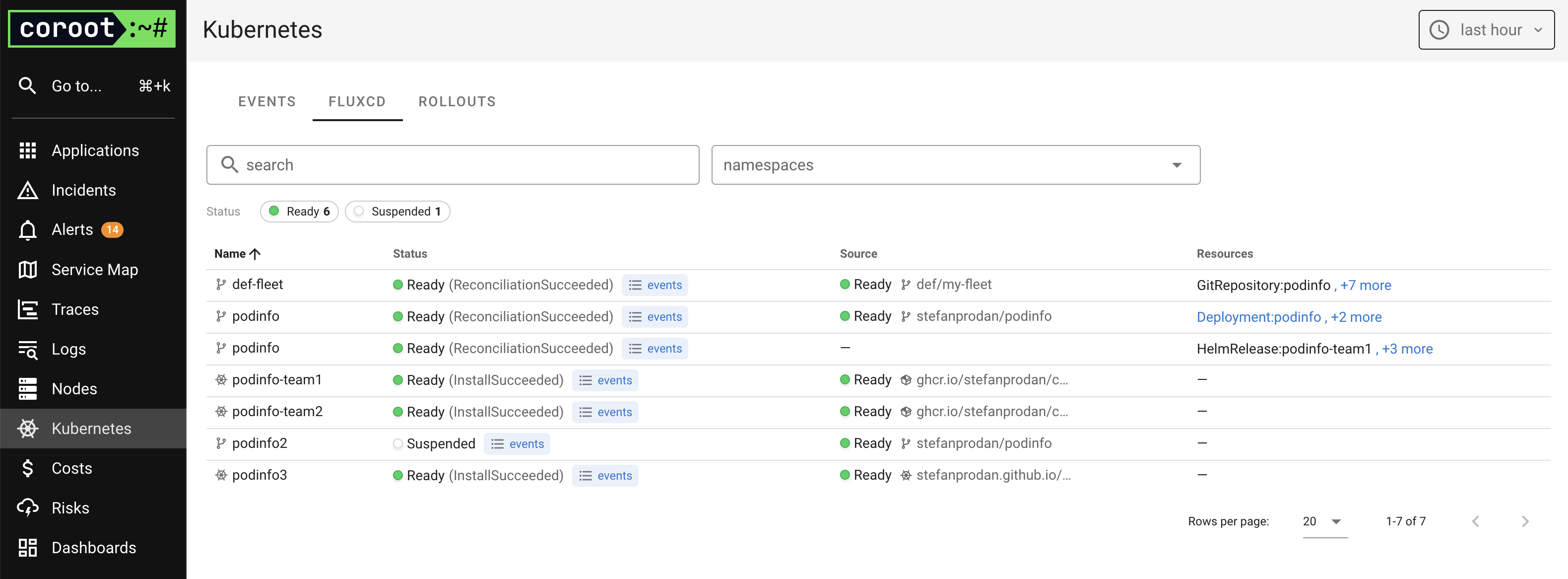Click podinfo3 name in table
This screenshot has height=579, width=1568.
click(260, 475)
